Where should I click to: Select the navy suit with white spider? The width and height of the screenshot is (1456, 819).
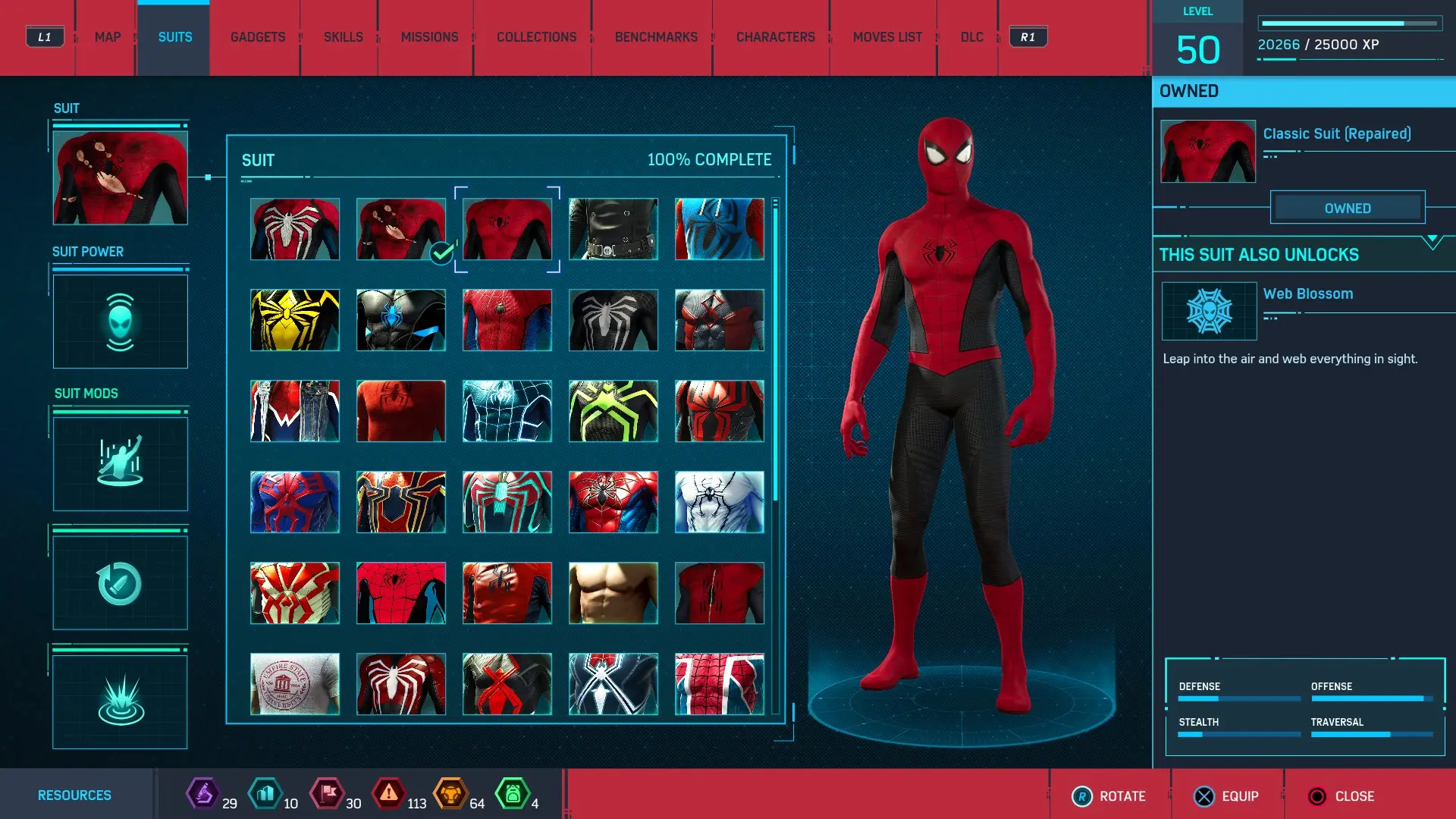click(613, 684)
